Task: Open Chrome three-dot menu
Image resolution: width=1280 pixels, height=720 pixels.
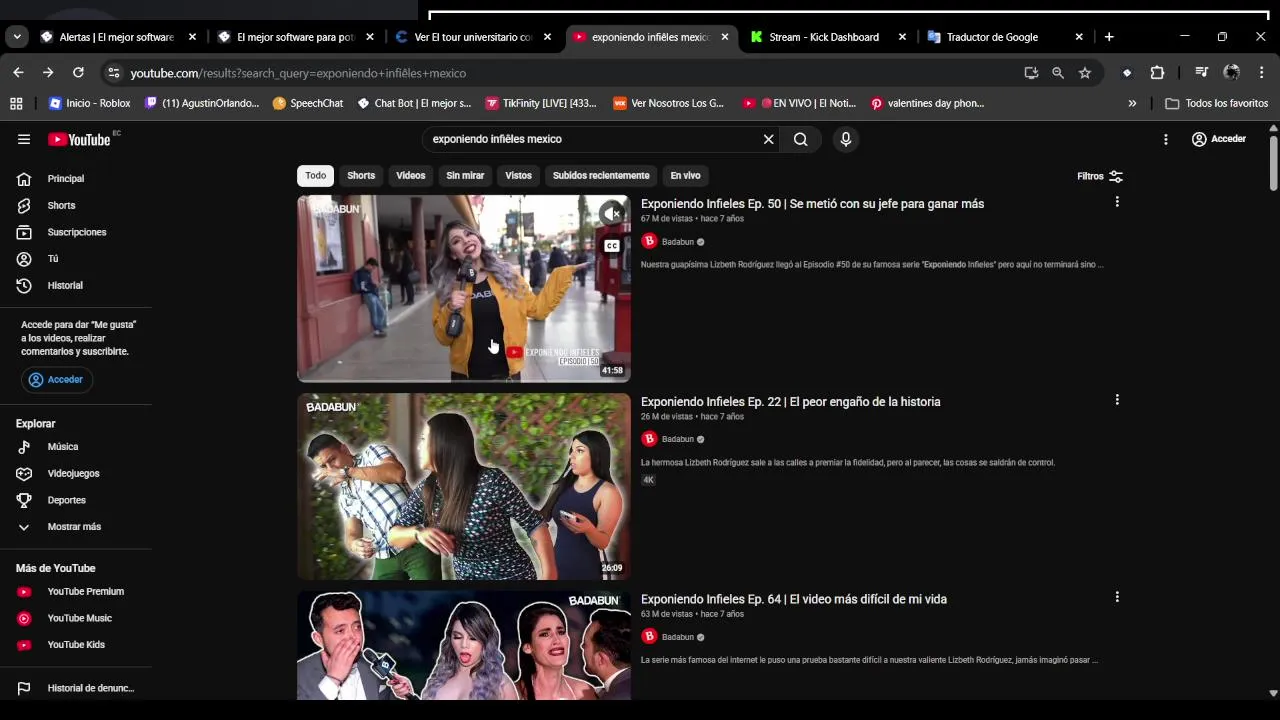Action: (1262, 73)
